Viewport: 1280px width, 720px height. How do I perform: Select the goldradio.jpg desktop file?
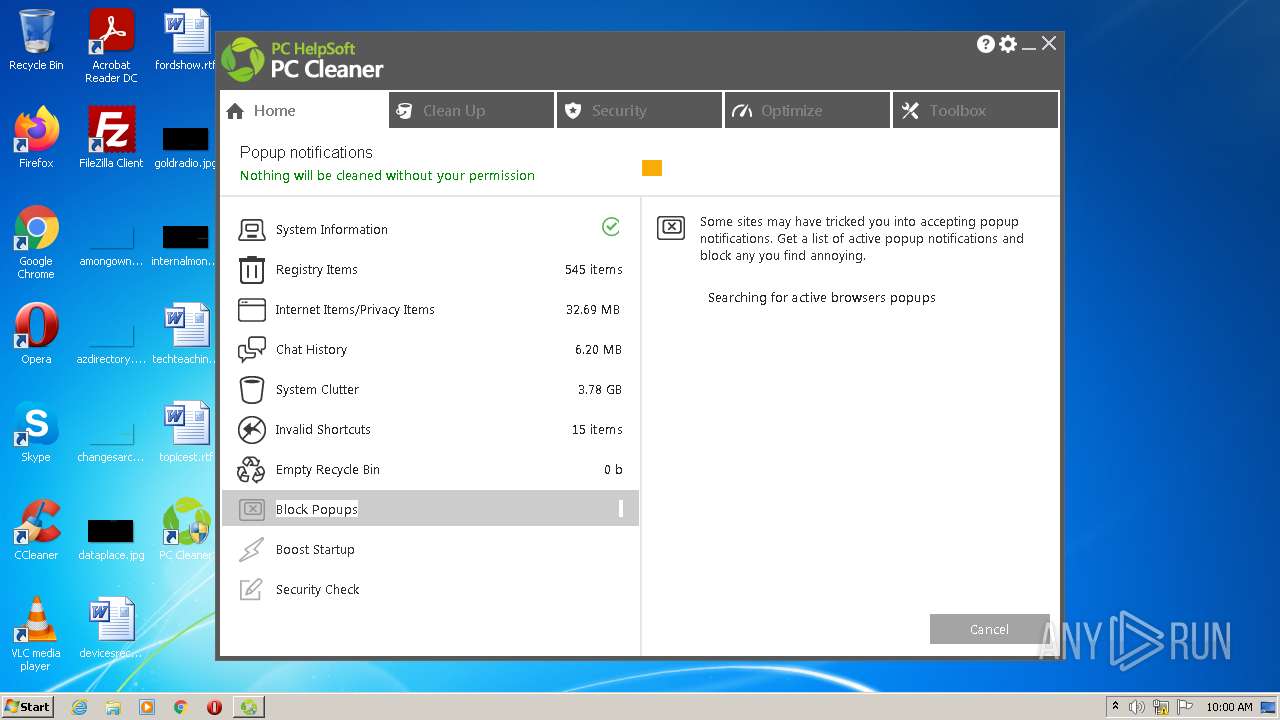(186, 147)
